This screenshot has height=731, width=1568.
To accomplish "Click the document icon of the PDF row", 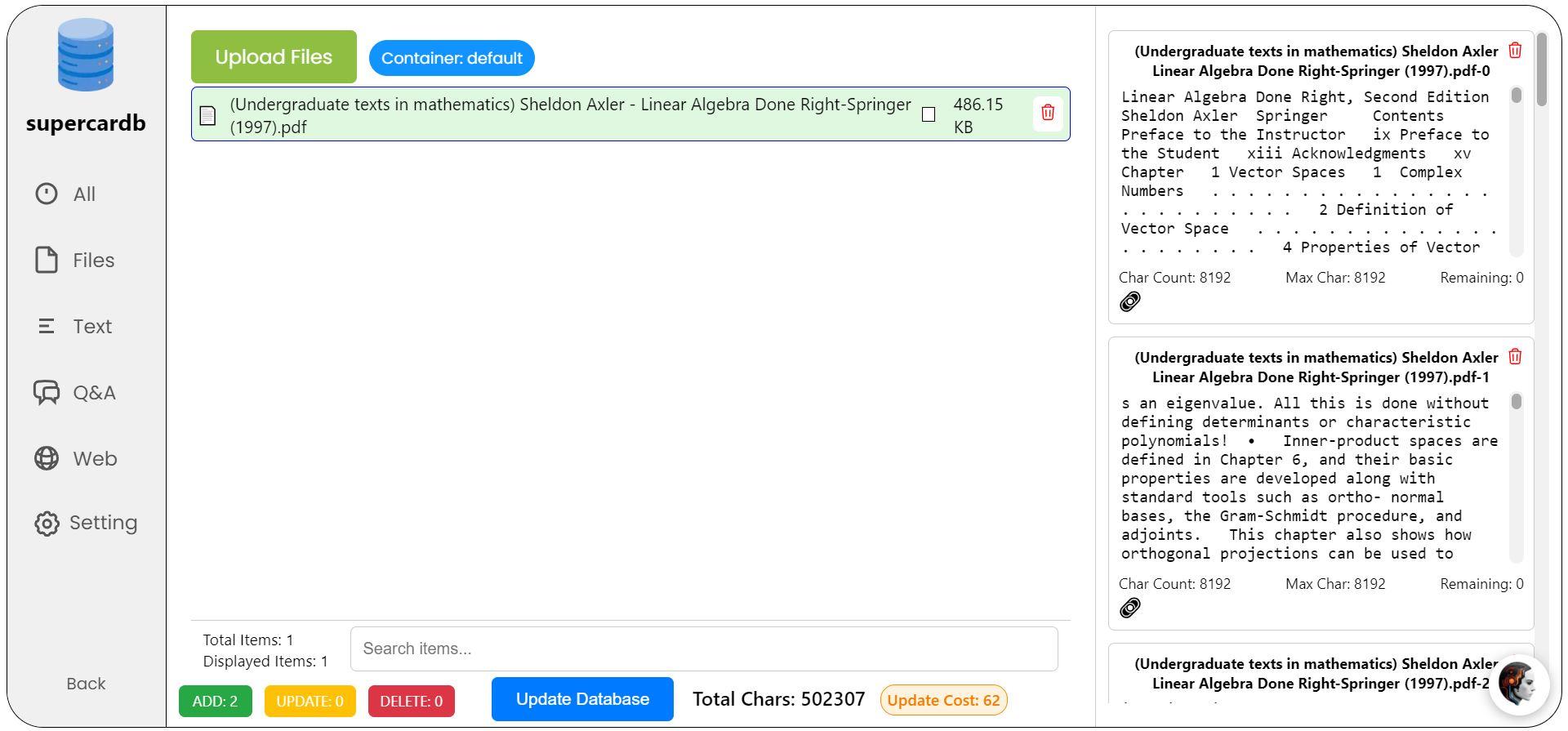I will click(x=208, y=115).
